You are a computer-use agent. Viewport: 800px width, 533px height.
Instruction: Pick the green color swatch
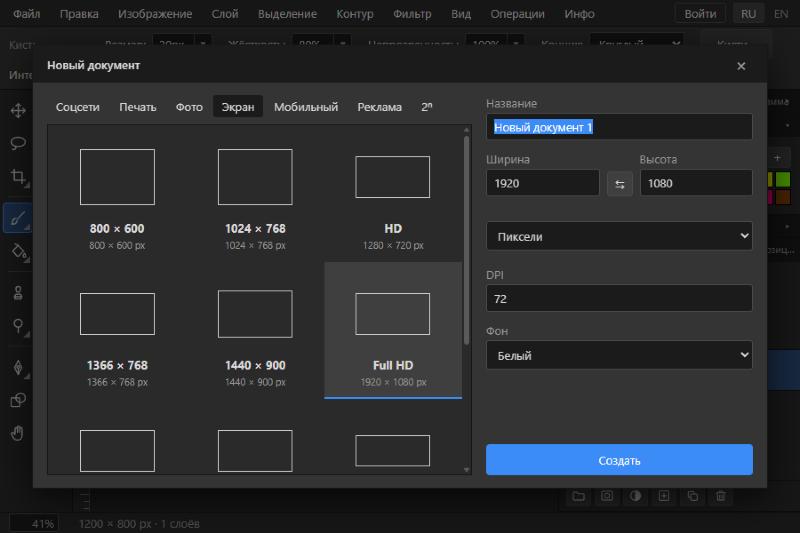point(783,179)
